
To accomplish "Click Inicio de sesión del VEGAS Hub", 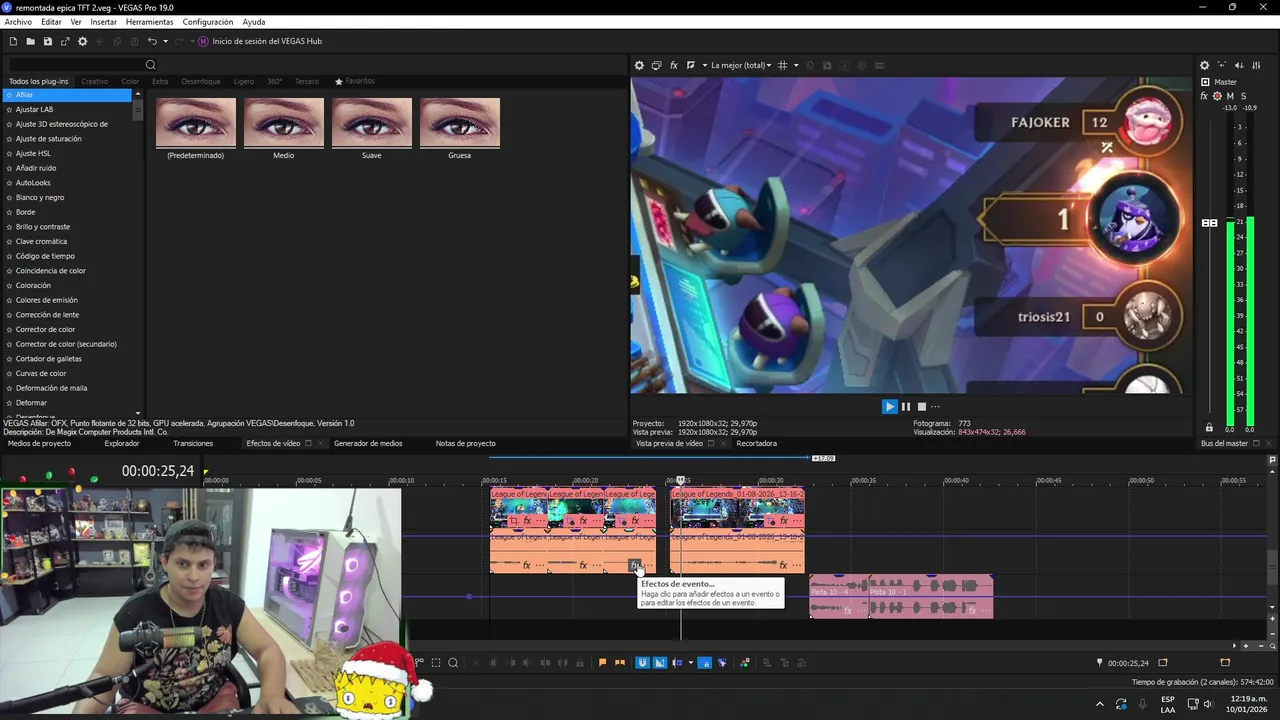I will click(x=267, y=41).
